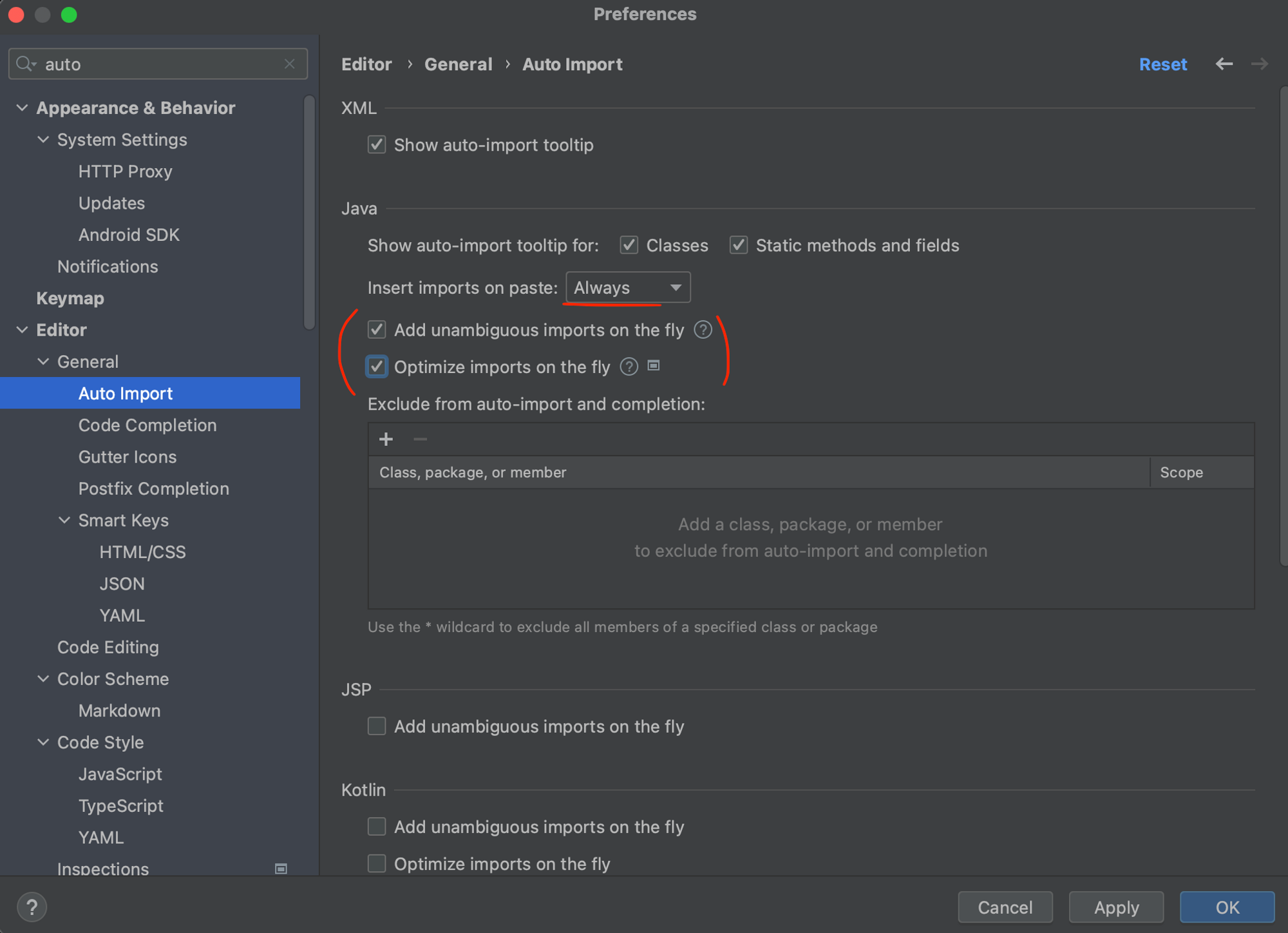The height and width of the screenshot is (933, 1288).
Task: Open the Insert imports on paste dropdown
Action: pos(627,287)
